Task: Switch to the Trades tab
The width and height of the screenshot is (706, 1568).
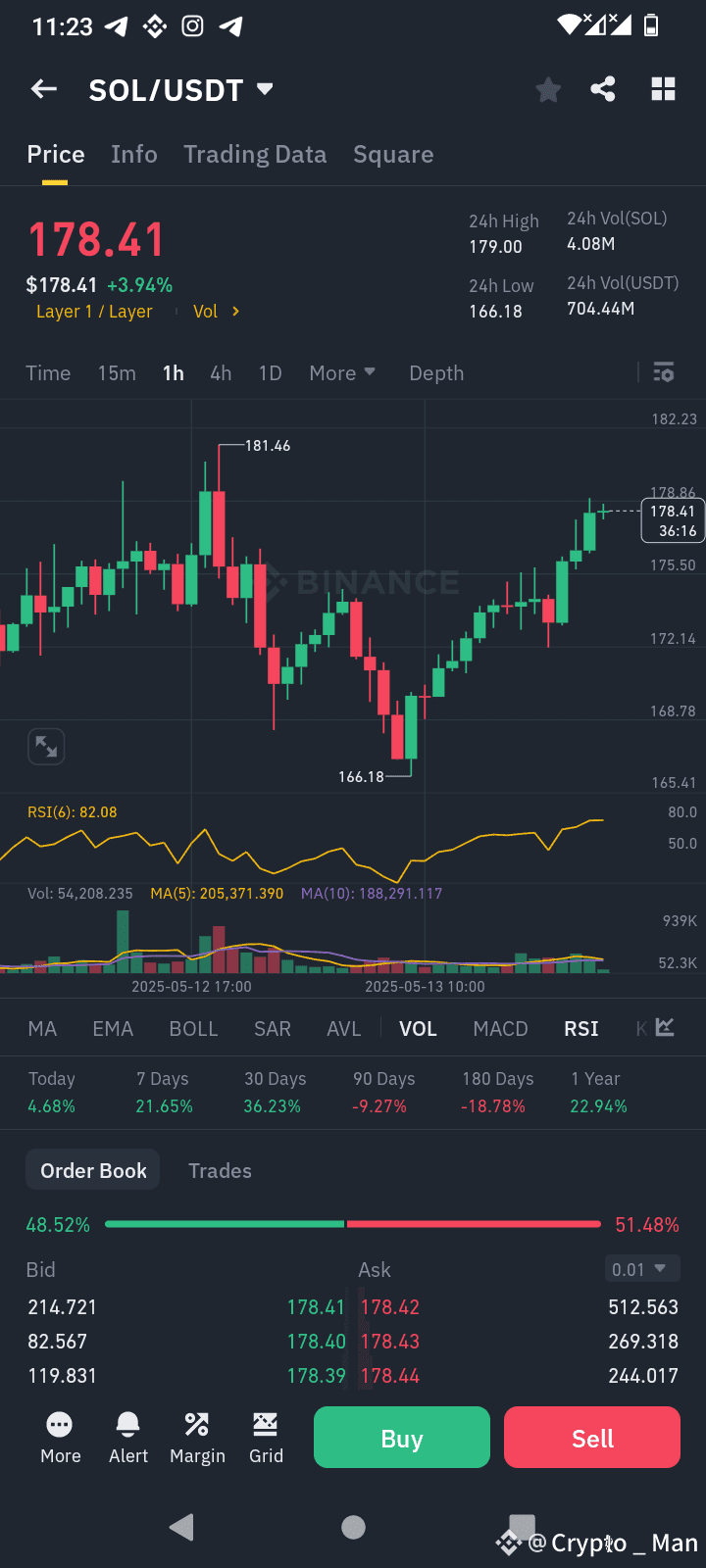Action: [220, 1171]
